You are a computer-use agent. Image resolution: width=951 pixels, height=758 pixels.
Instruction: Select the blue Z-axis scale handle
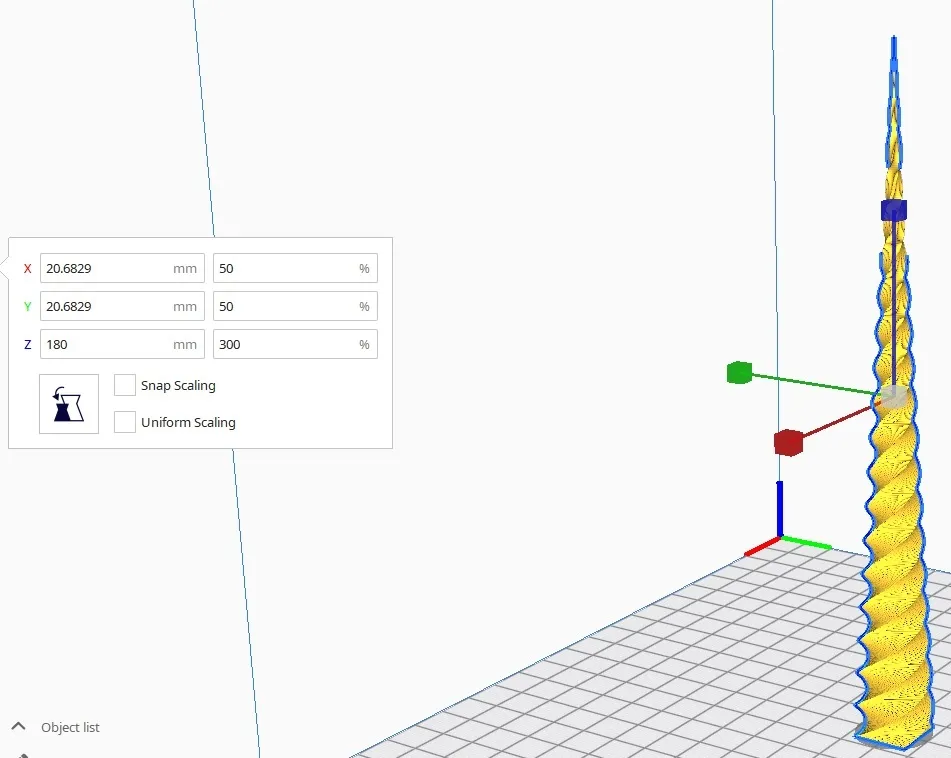893,210
